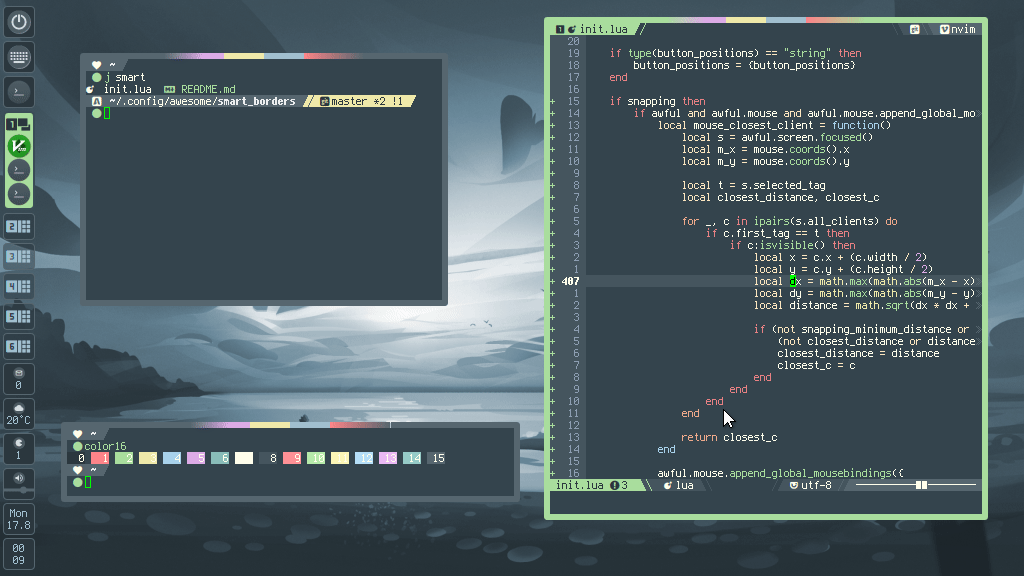Click the weather widget showing 20°C

point(19,414)
